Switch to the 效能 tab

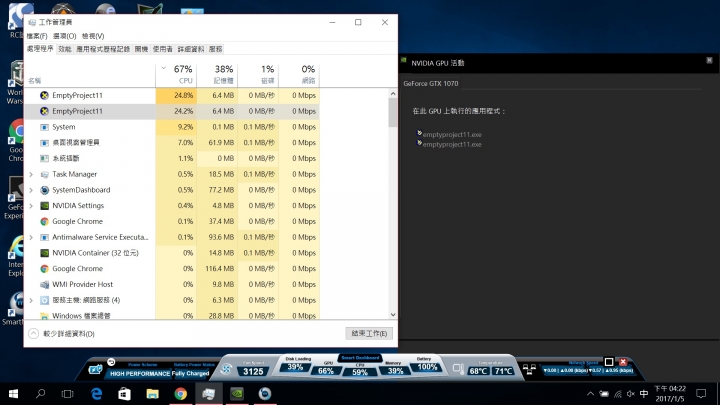point(65,49)
